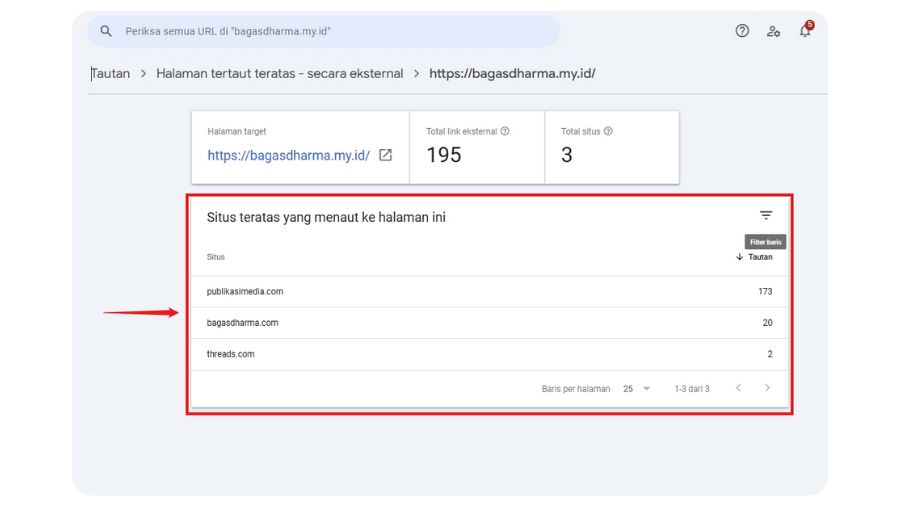Click the 173 links value
The width and height of the screenshot is (900, 506).
click(765, 291)
